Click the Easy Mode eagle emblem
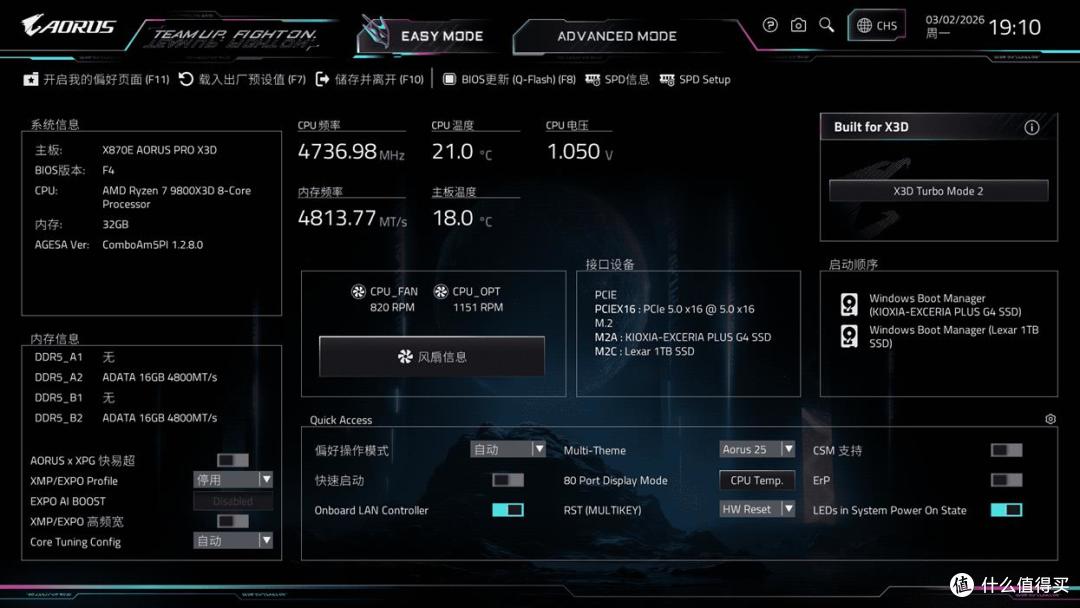Screen dimensions: 1080x608 [375, 32]
